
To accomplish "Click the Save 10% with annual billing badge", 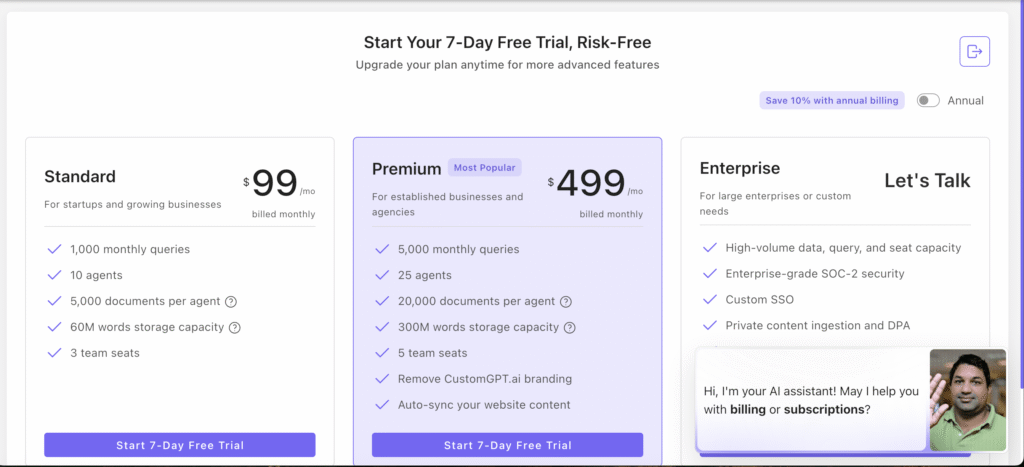I will [x=832, y=100].
